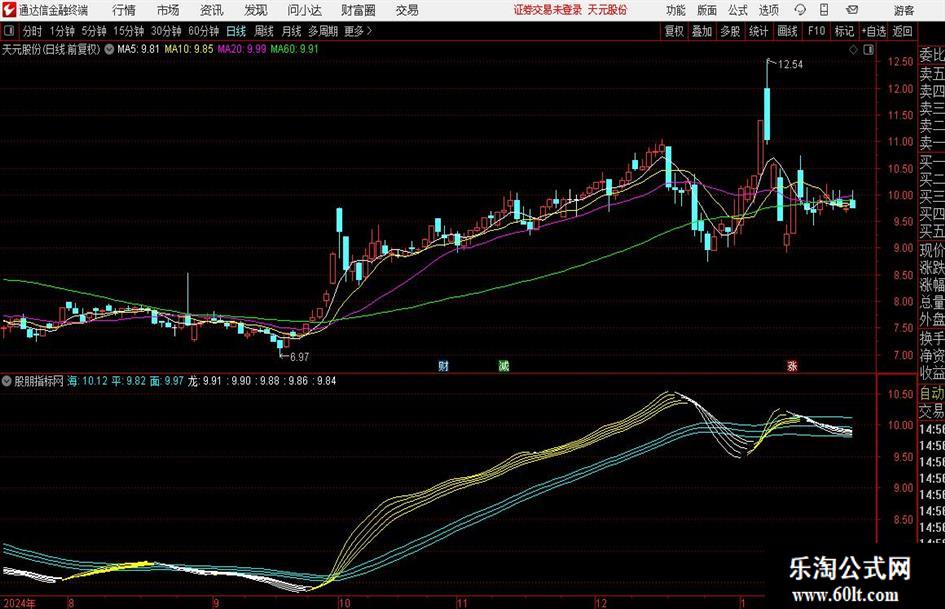Select the 日线 daily period tab
The width and height of the screenshot is (945, 609).
pos(236,31)
